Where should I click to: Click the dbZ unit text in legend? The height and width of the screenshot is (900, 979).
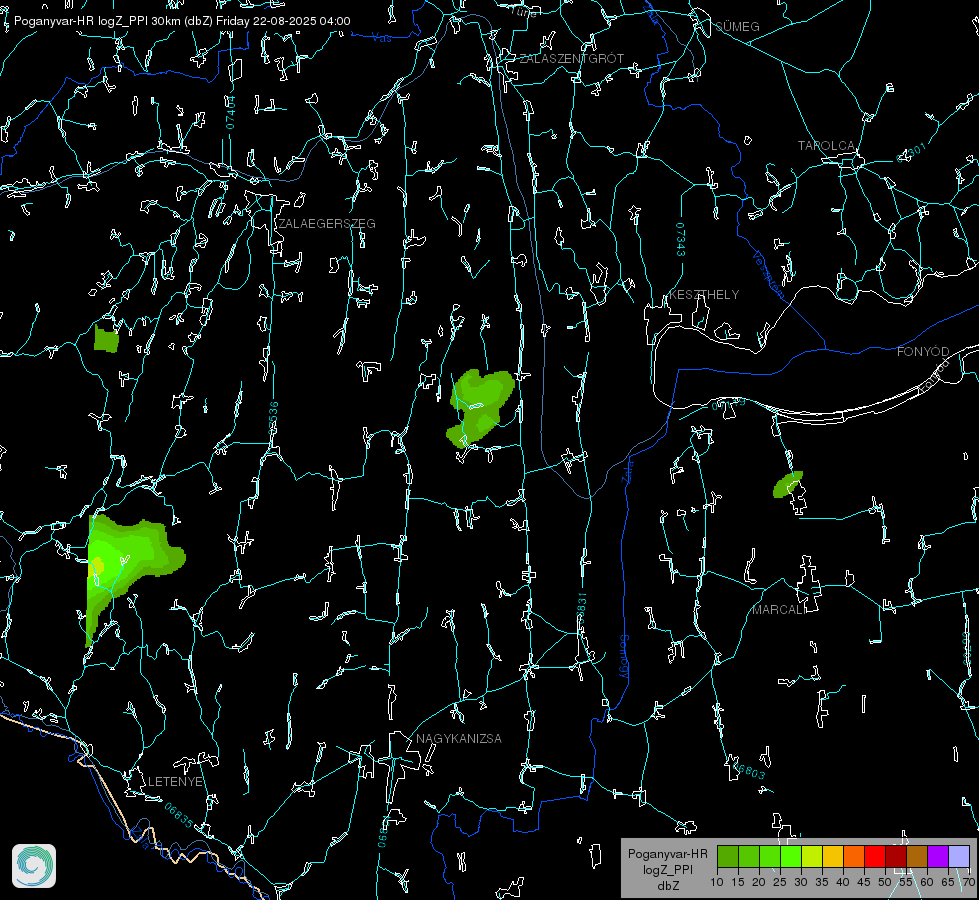667,886
